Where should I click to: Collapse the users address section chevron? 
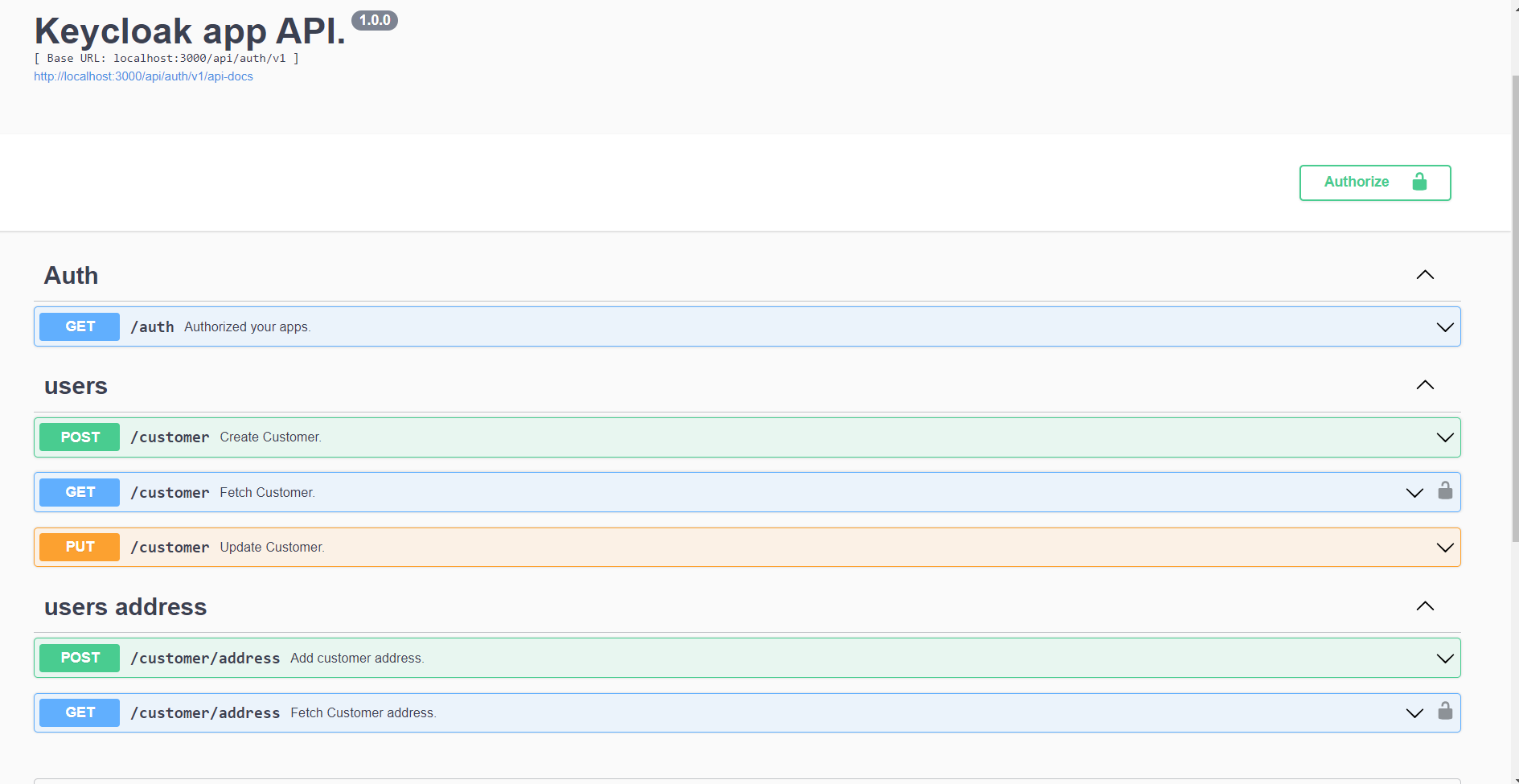pyautogui.click(x=1425, y=606)
